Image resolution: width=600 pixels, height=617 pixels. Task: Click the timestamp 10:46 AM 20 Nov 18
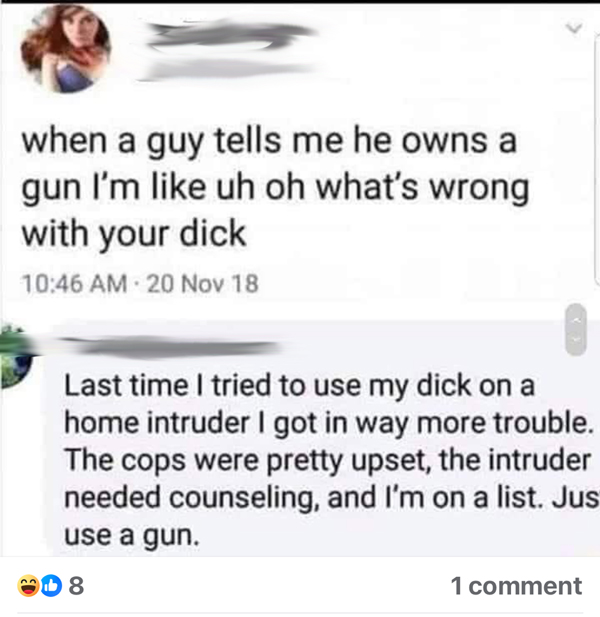[140, 283]
